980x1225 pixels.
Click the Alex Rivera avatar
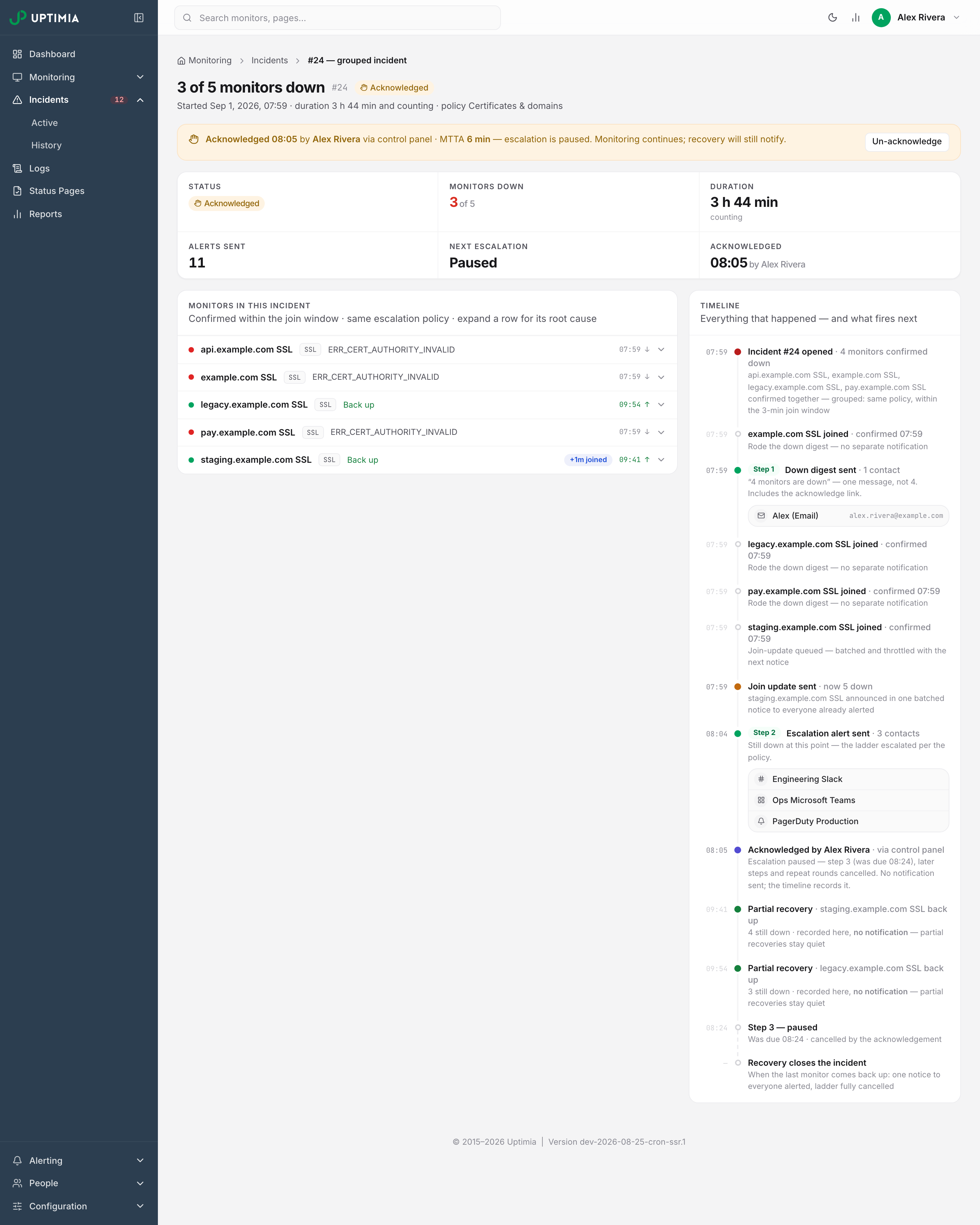881,18
